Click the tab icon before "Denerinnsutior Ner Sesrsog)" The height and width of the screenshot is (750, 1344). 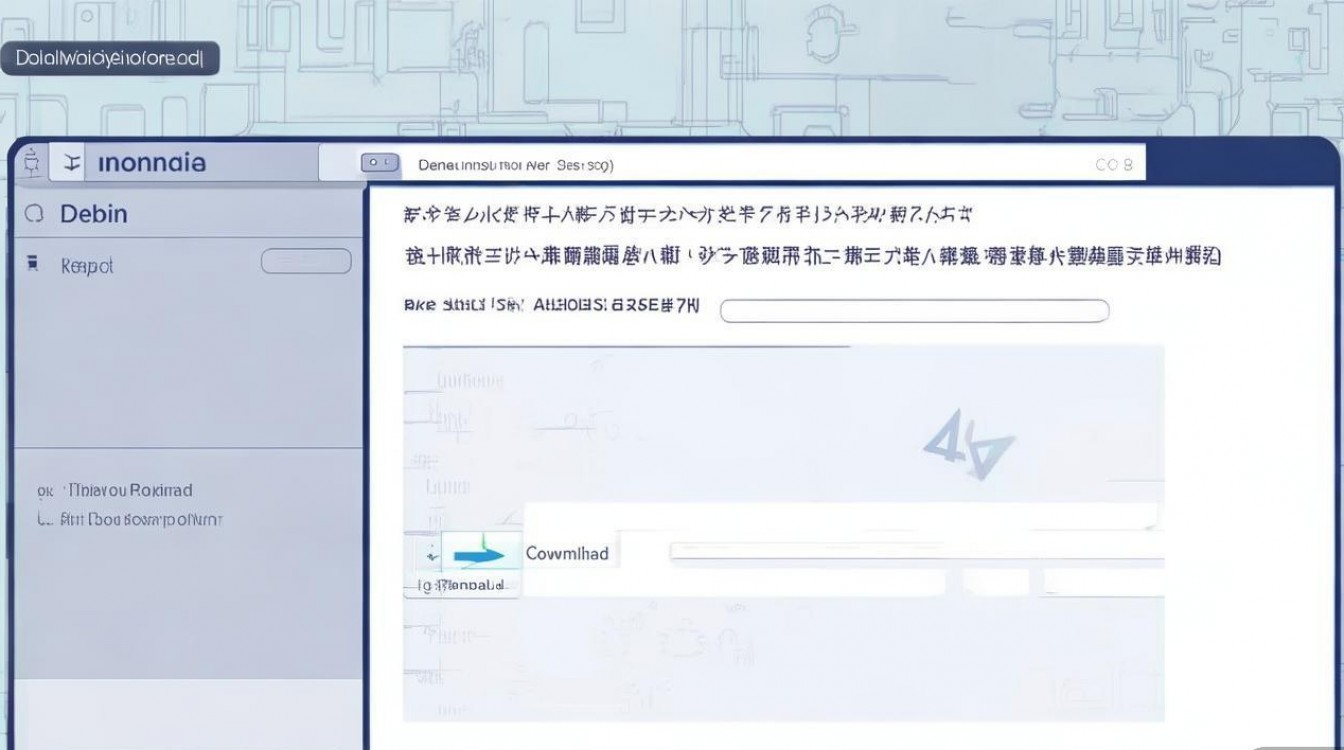(380, 163)
